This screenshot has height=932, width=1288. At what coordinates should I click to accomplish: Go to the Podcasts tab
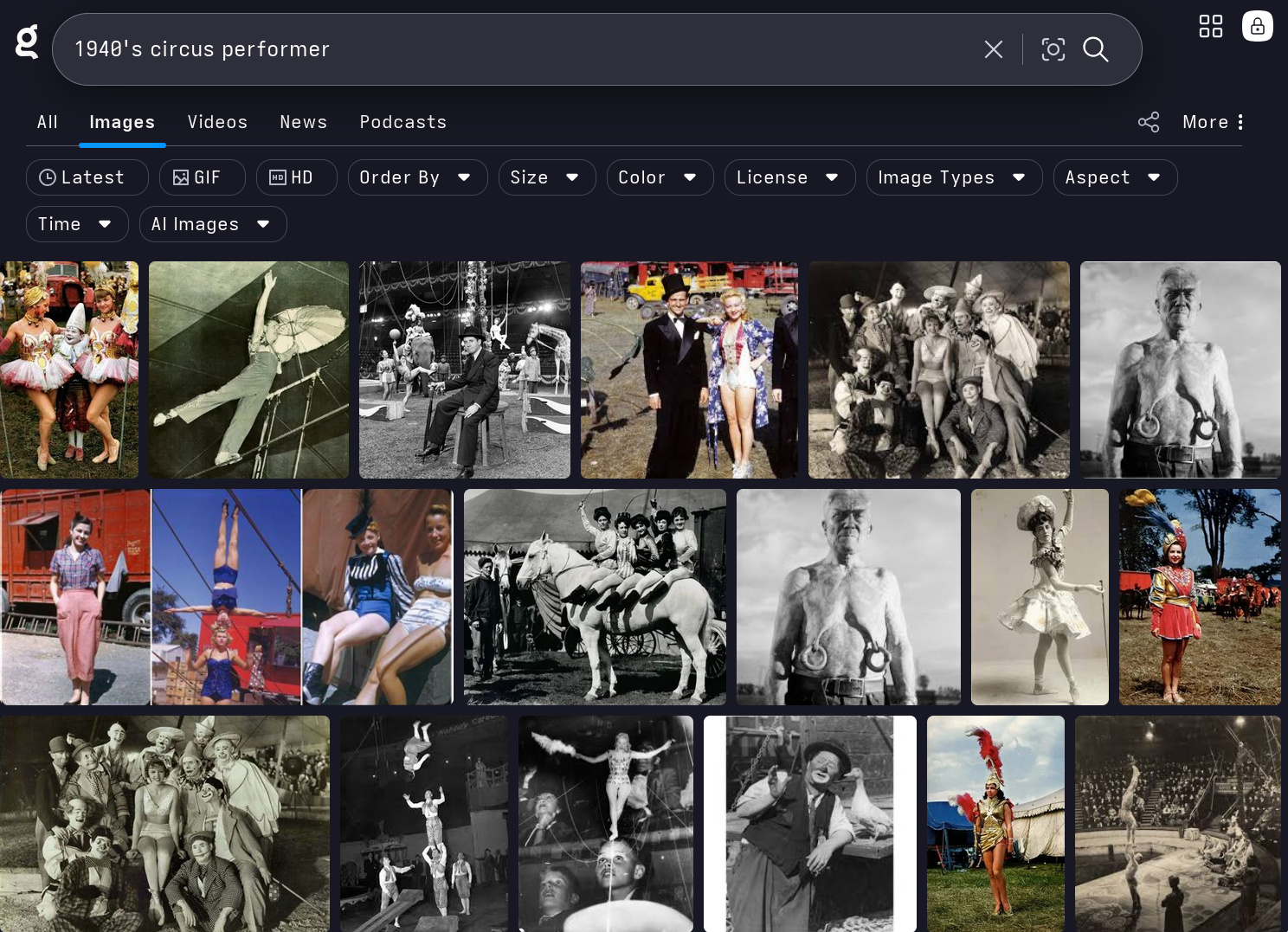coord(403,122)
